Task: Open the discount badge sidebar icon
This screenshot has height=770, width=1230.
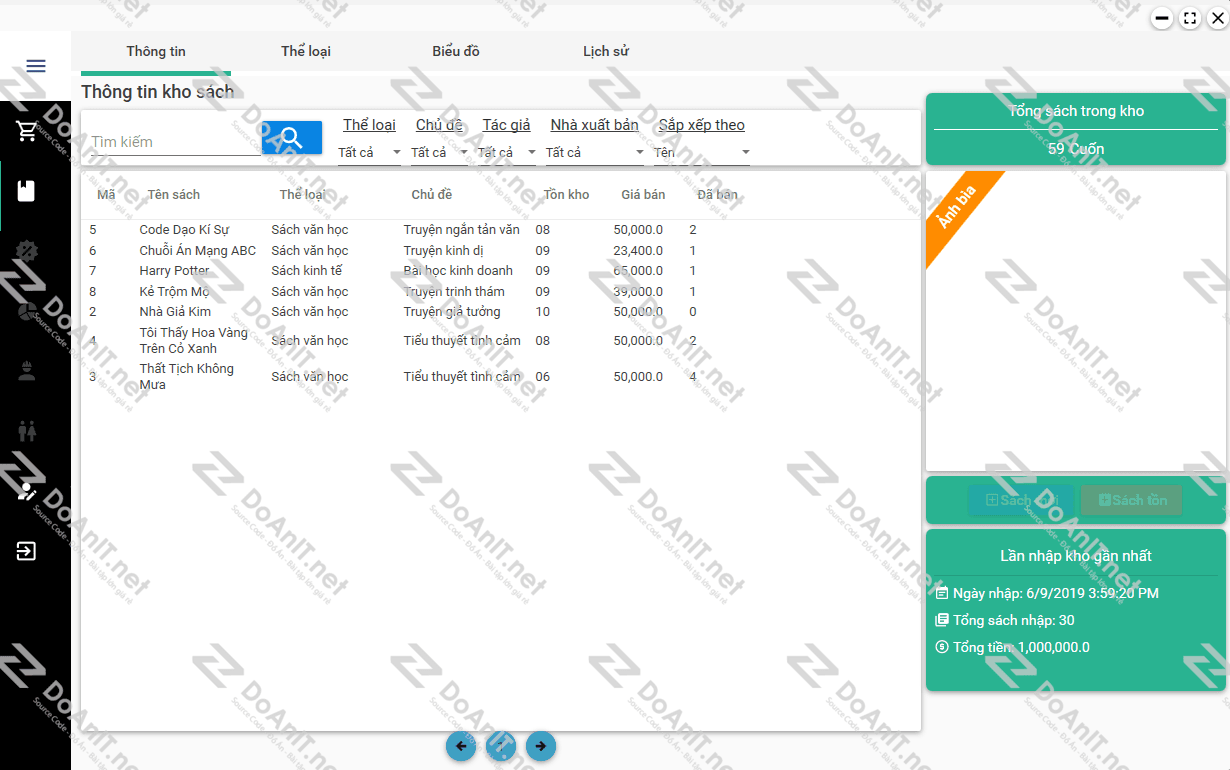Action: click(27, 251)
